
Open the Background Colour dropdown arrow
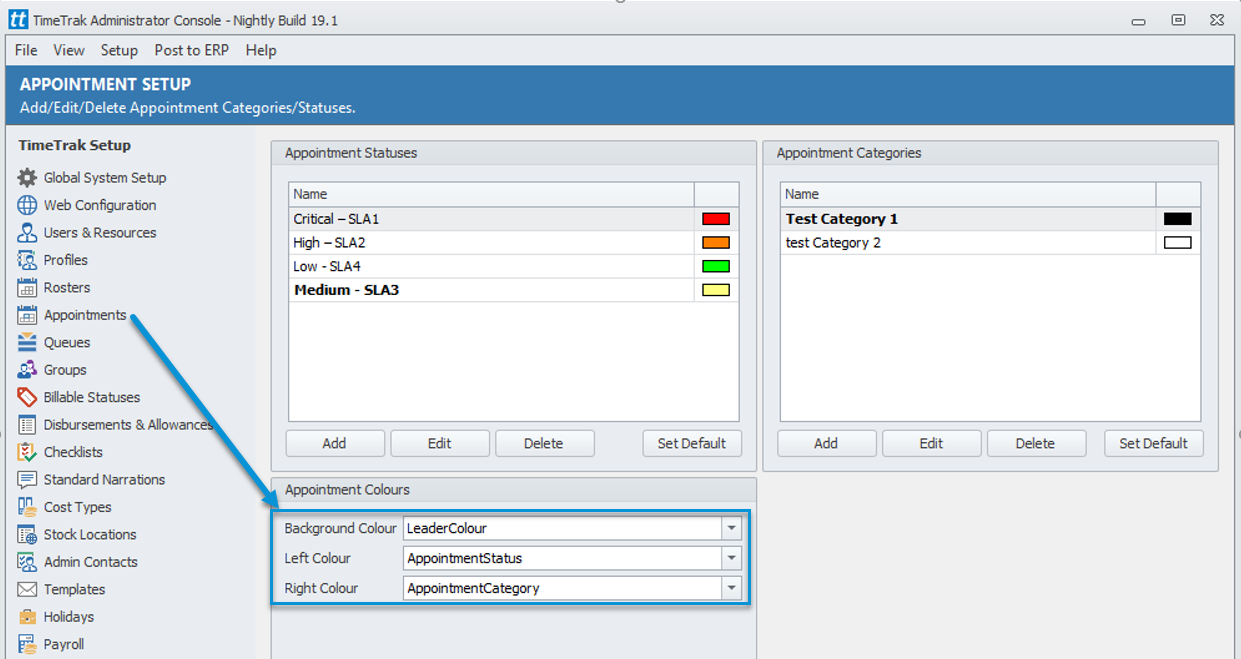tap(733, 528)
